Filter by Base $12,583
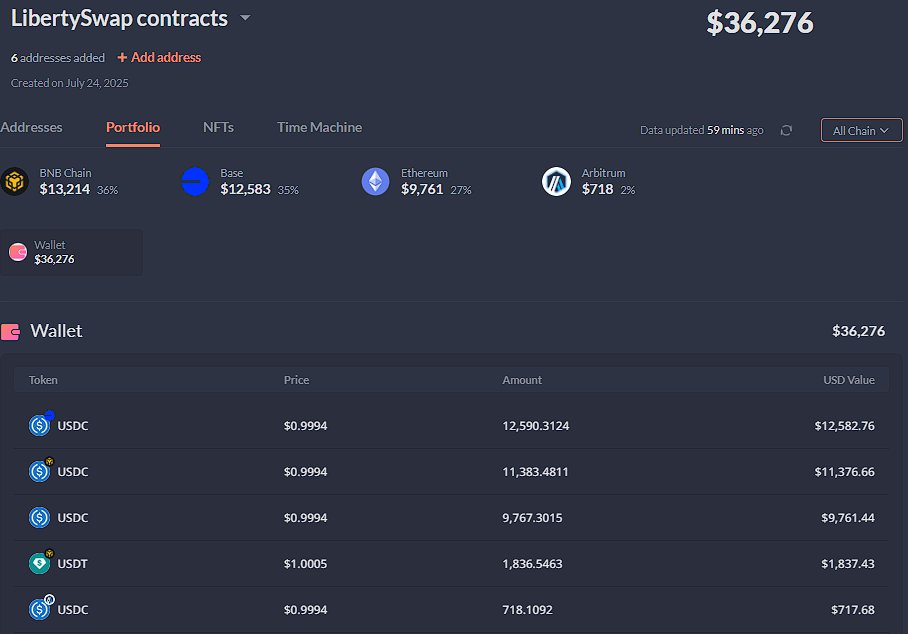Screen dimensions: 908x634 coord(240,182)
